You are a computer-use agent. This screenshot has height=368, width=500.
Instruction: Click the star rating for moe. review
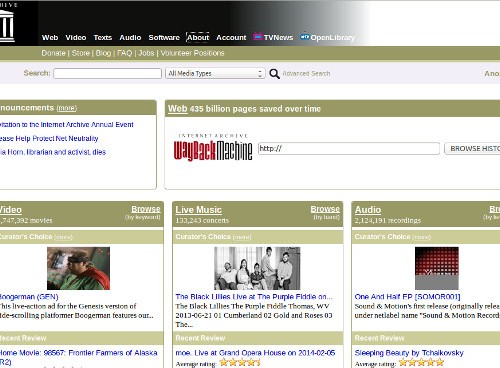click(x=240, y=362)
